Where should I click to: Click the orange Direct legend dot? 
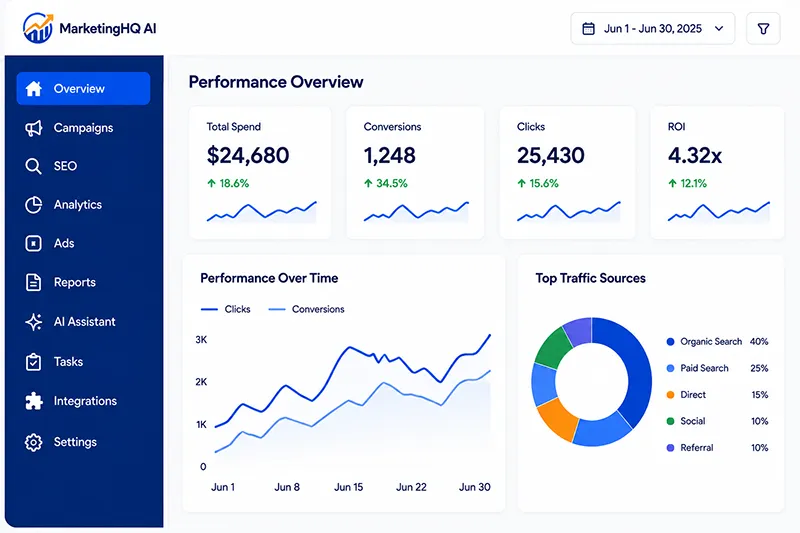(x=670, y=395)
